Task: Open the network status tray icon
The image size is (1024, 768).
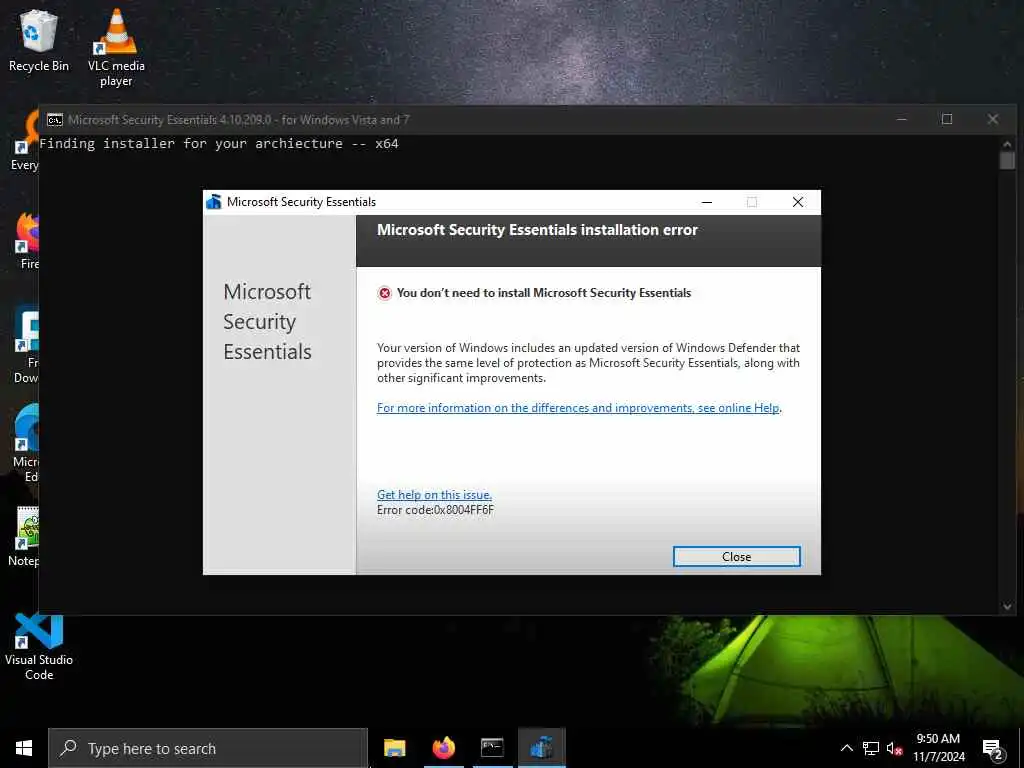Action: click(x=871, y=748)
